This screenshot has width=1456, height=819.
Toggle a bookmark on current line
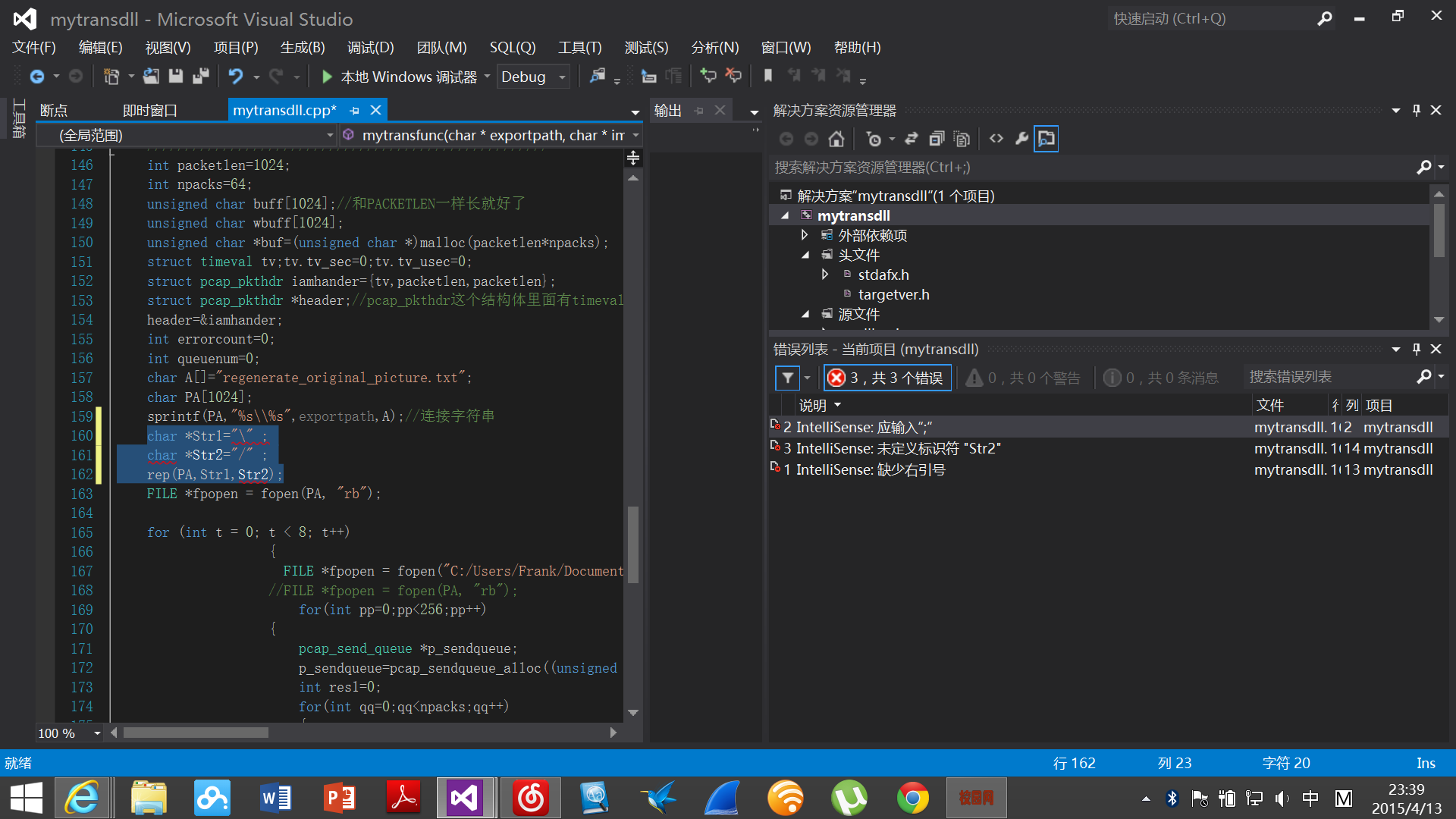click(768, 76)
